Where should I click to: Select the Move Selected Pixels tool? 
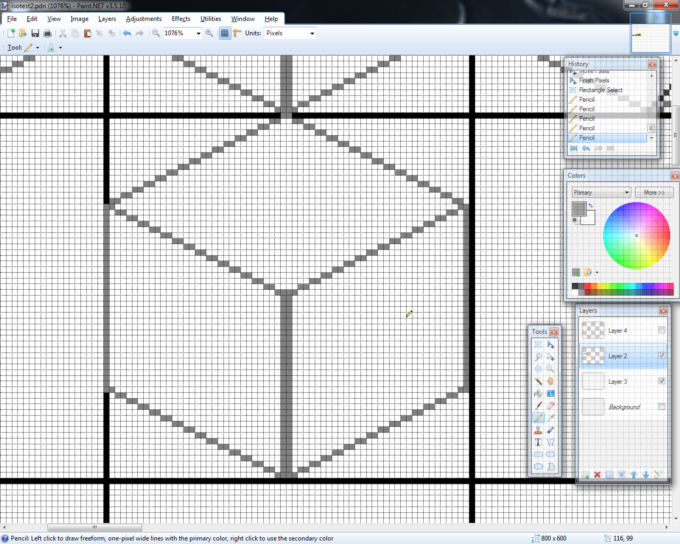coord(550,344)
